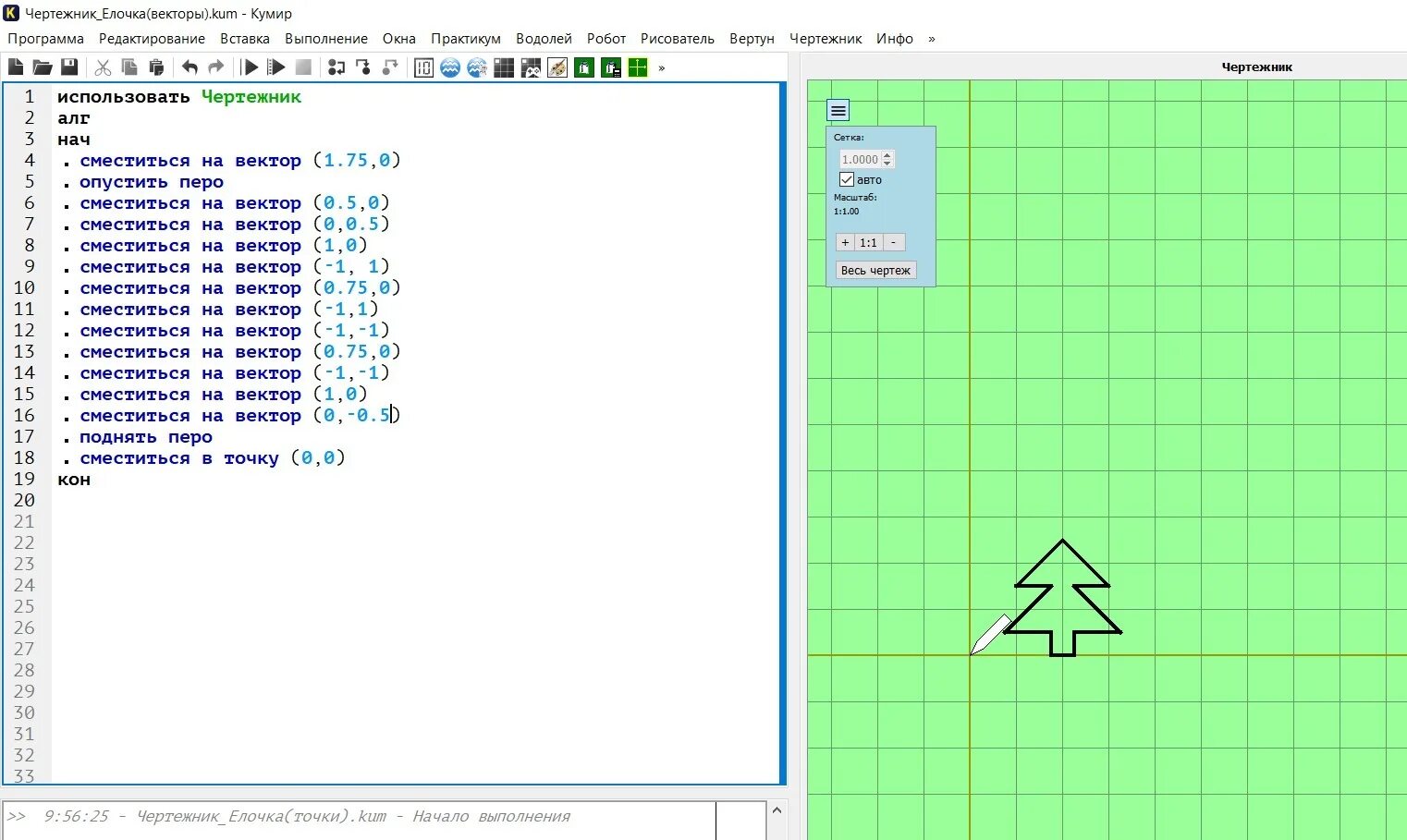Decrease grid step with the spinner down arrow
This screenshot has height=840, width=1407.
(x=887, y=164)
